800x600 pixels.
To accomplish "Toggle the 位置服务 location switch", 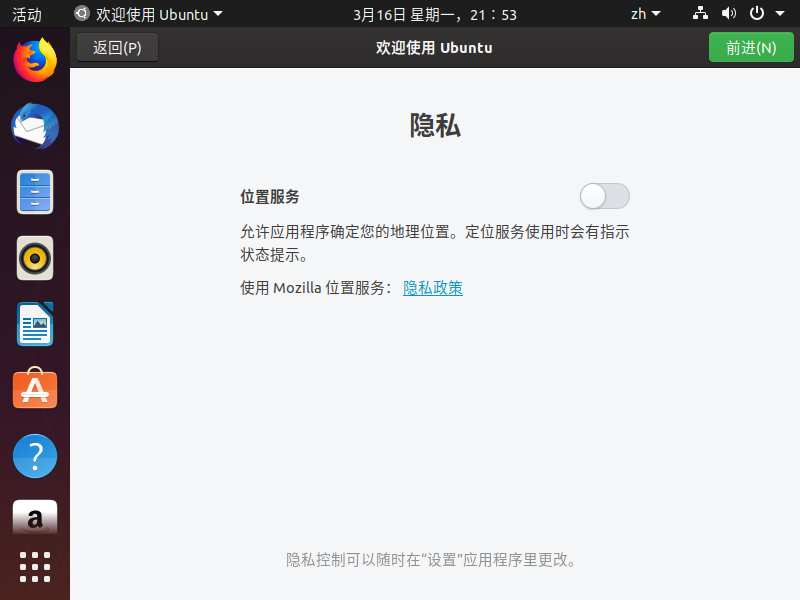I will coord(605,196).
